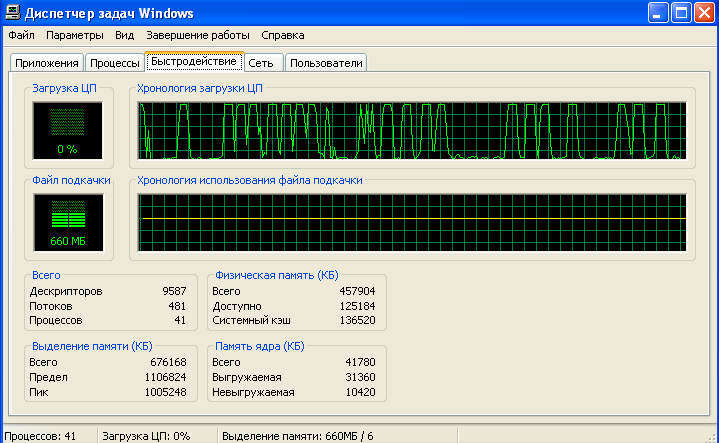
Task: Click the CPU usage history graph
Action: click(412, 131)
